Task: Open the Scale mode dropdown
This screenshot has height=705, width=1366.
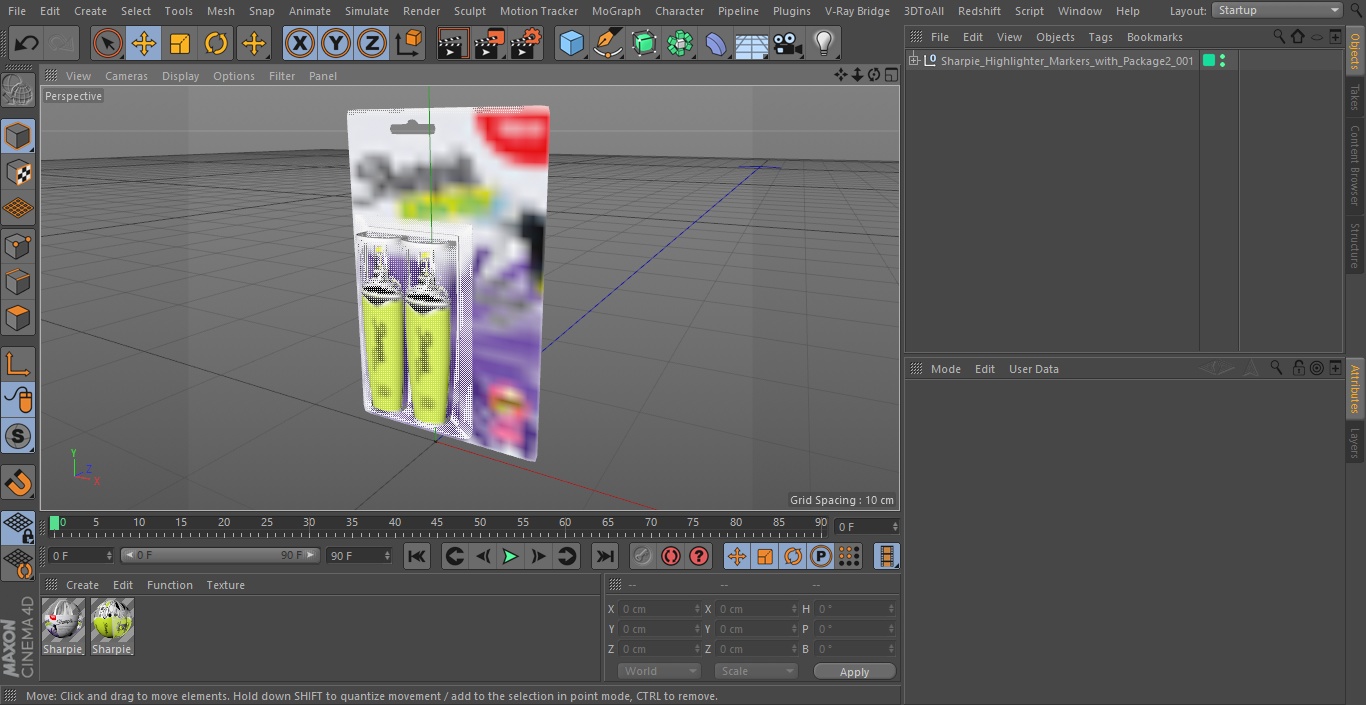Action: pos(756,672)
